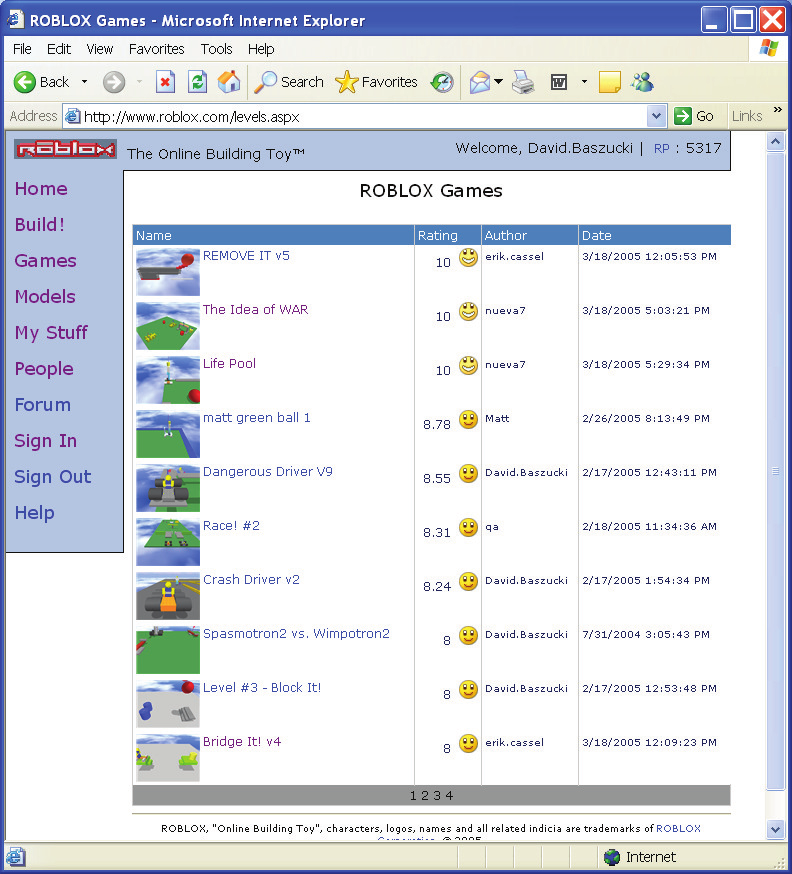The height and width of the screenshot is (874, 792).
Task: Open the People sidebar link
Action: point(44,369)
